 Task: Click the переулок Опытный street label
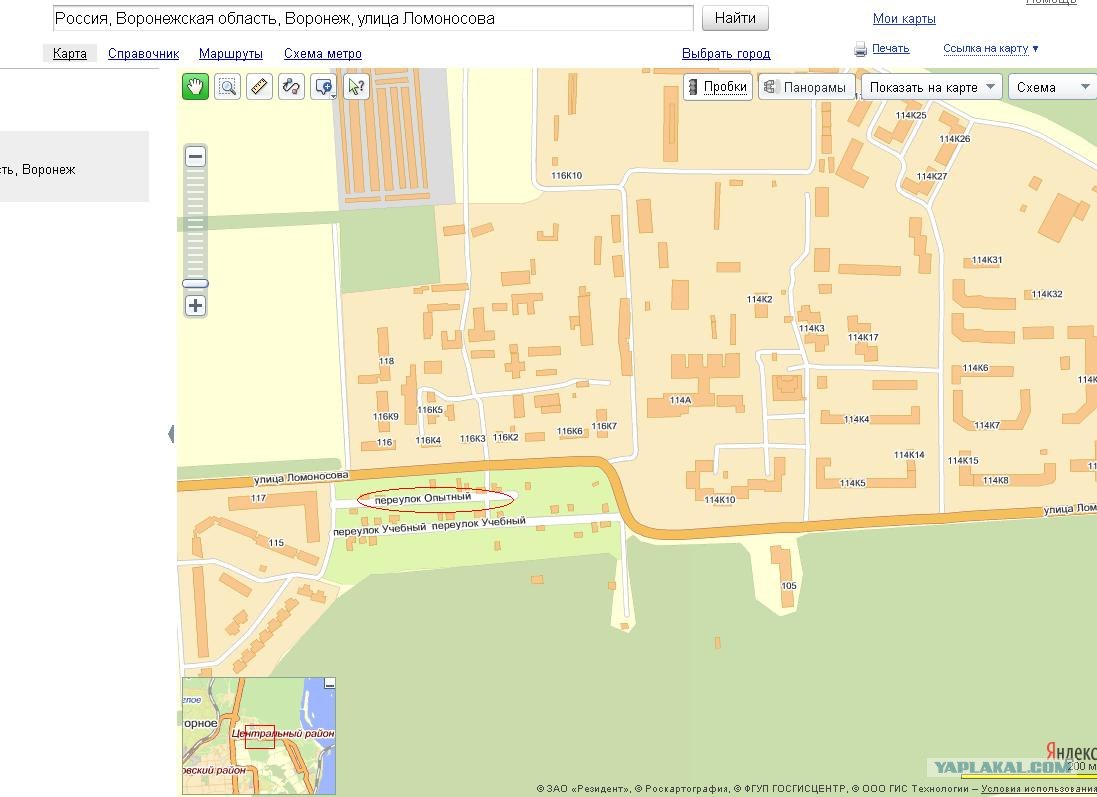[x=423, y=499]
